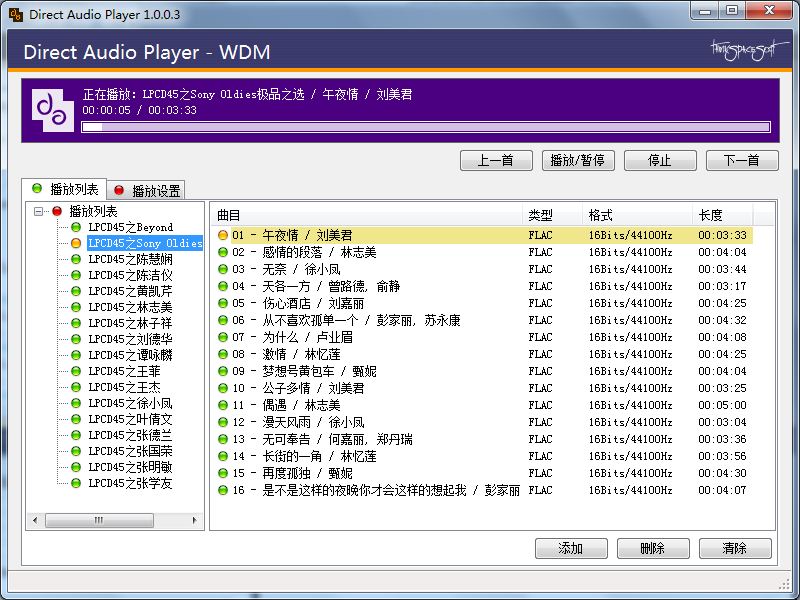Viewport: 800px width, 600px height.
Task: Click duration 00:05:00 of track 11
Action: (722, 405)
